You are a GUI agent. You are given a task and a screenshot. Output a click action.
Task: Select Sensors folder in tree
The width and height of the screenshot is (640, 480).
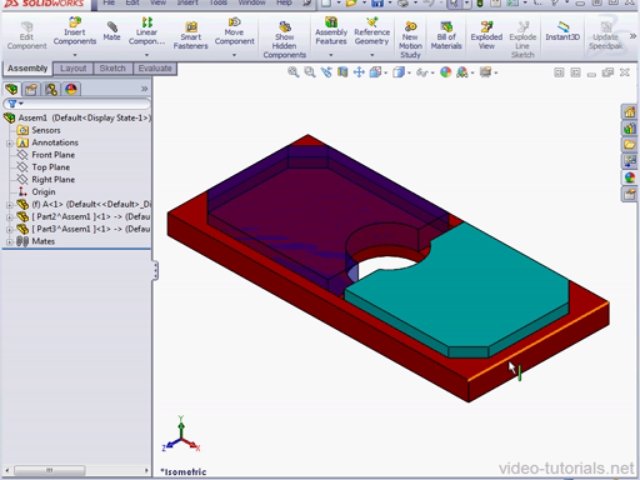point(38,130)
